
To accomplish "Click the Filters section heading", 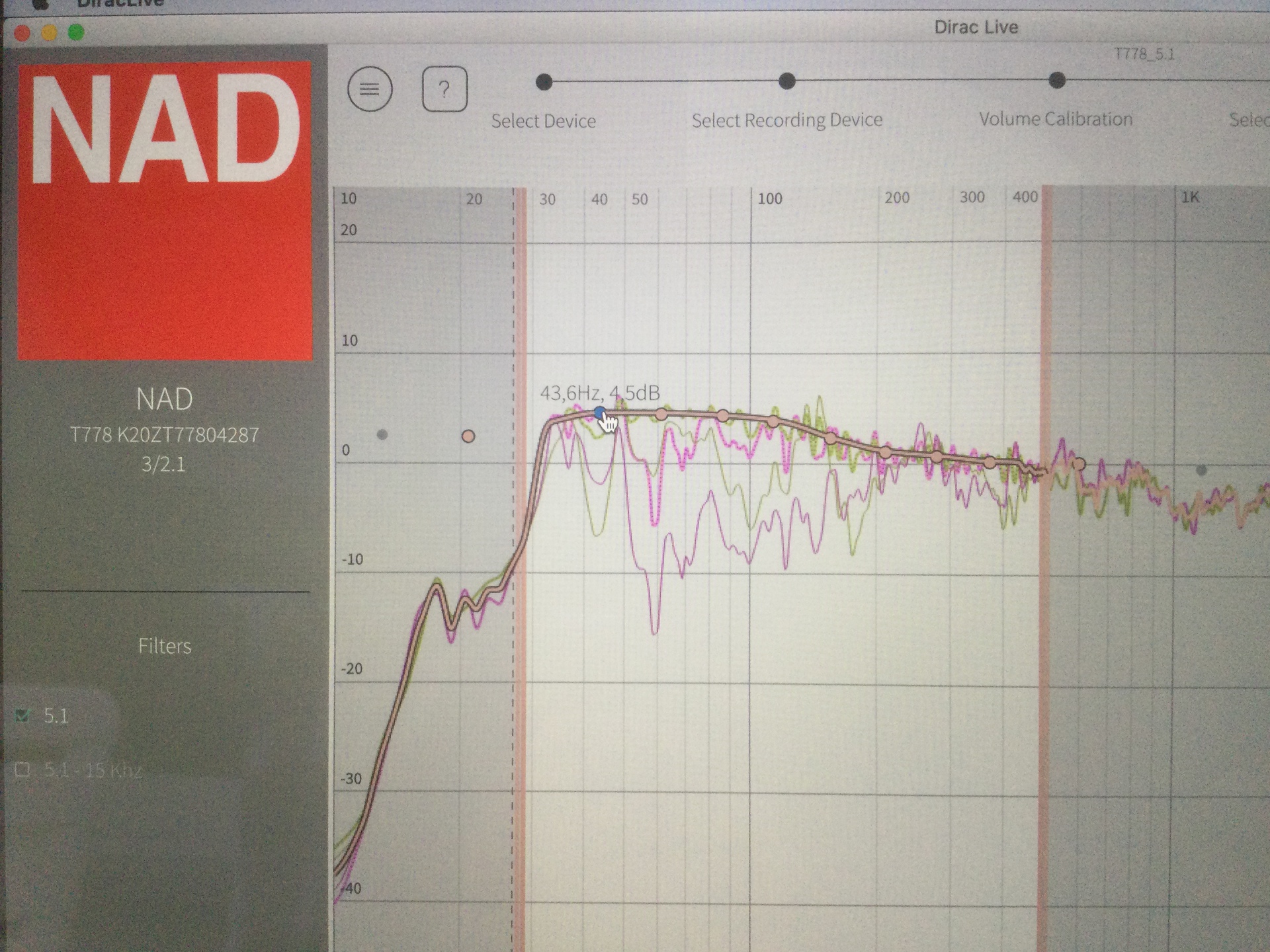I will [165, 646].
